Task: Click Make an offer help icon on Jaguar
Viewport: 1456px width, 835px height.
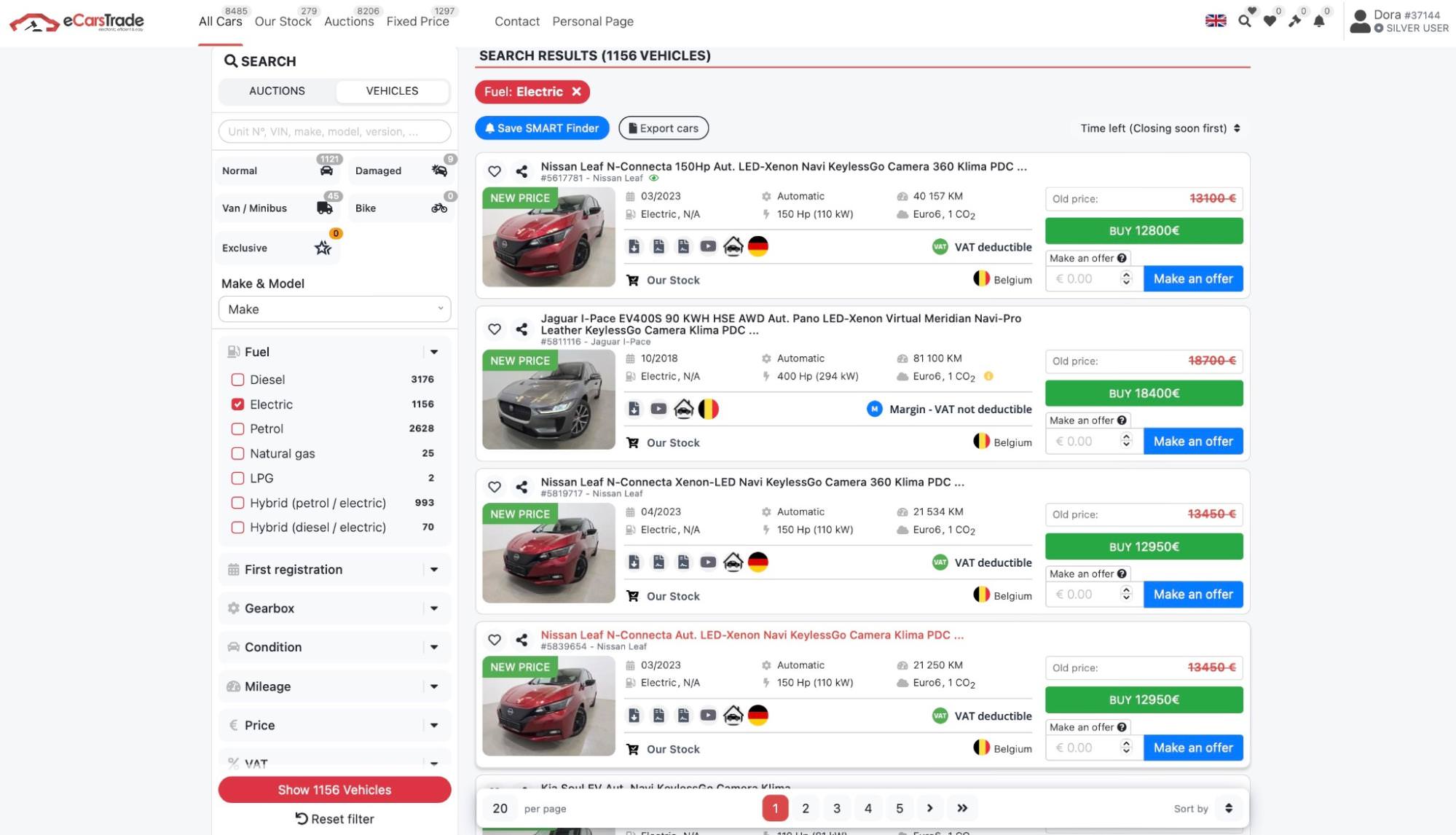Action: point(1122,420)
